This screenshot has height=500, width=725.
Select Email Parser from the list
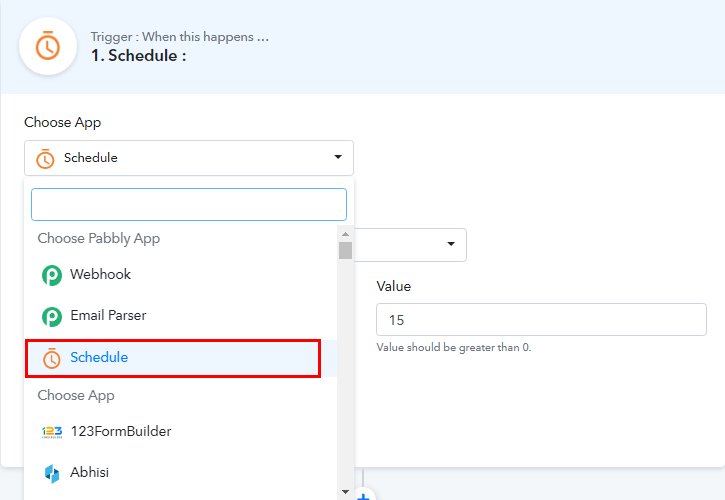pos(181,316)
